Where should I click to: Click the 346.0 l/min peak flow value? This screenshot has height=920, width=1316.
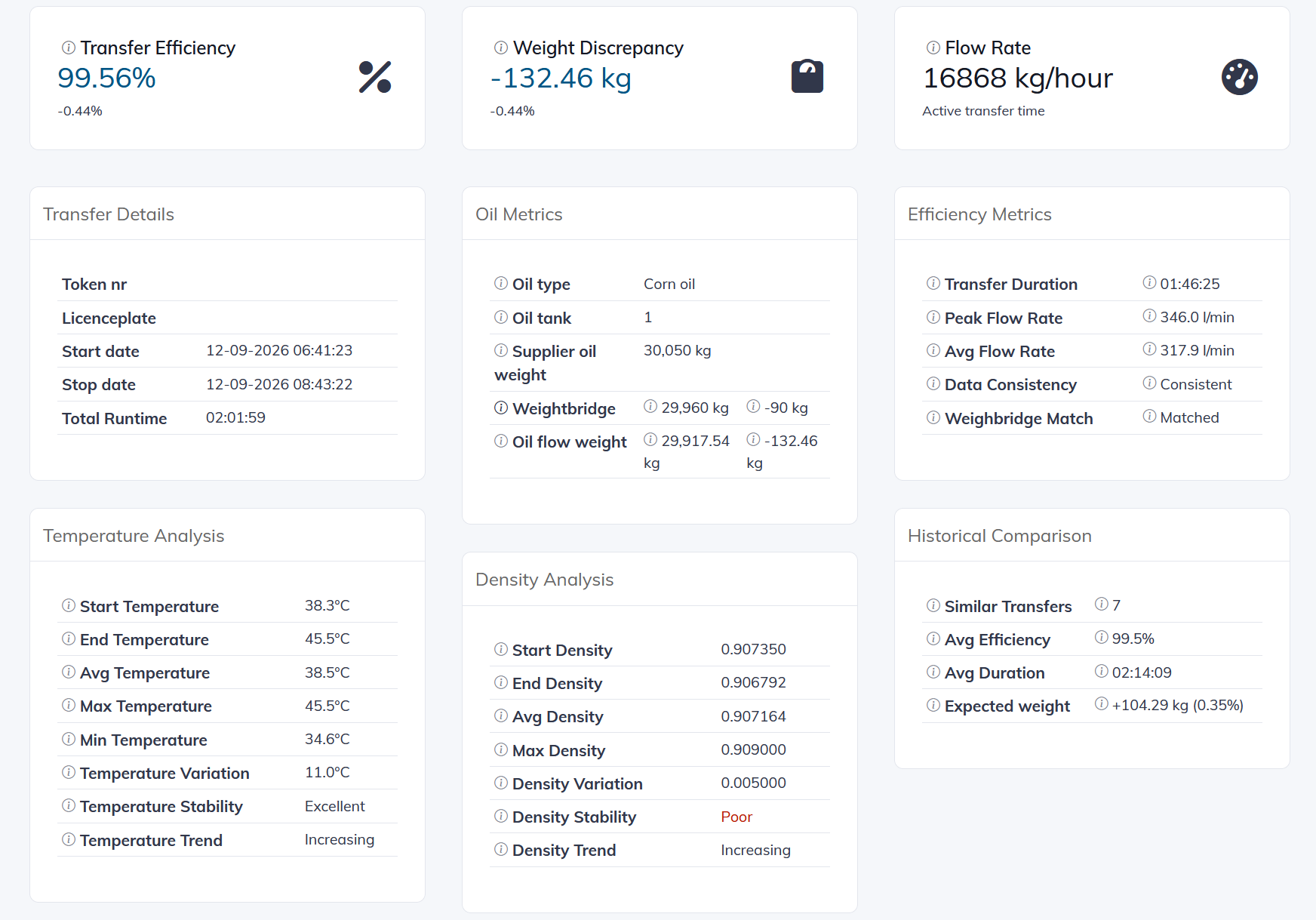pyautogui.click(x=1197, y=317)
